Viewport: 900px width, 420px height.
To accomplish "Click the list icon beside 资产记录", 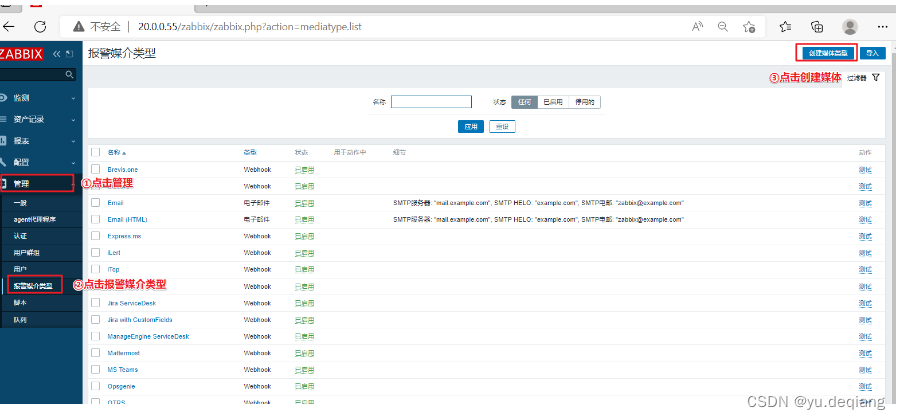I will click(3, 119).
